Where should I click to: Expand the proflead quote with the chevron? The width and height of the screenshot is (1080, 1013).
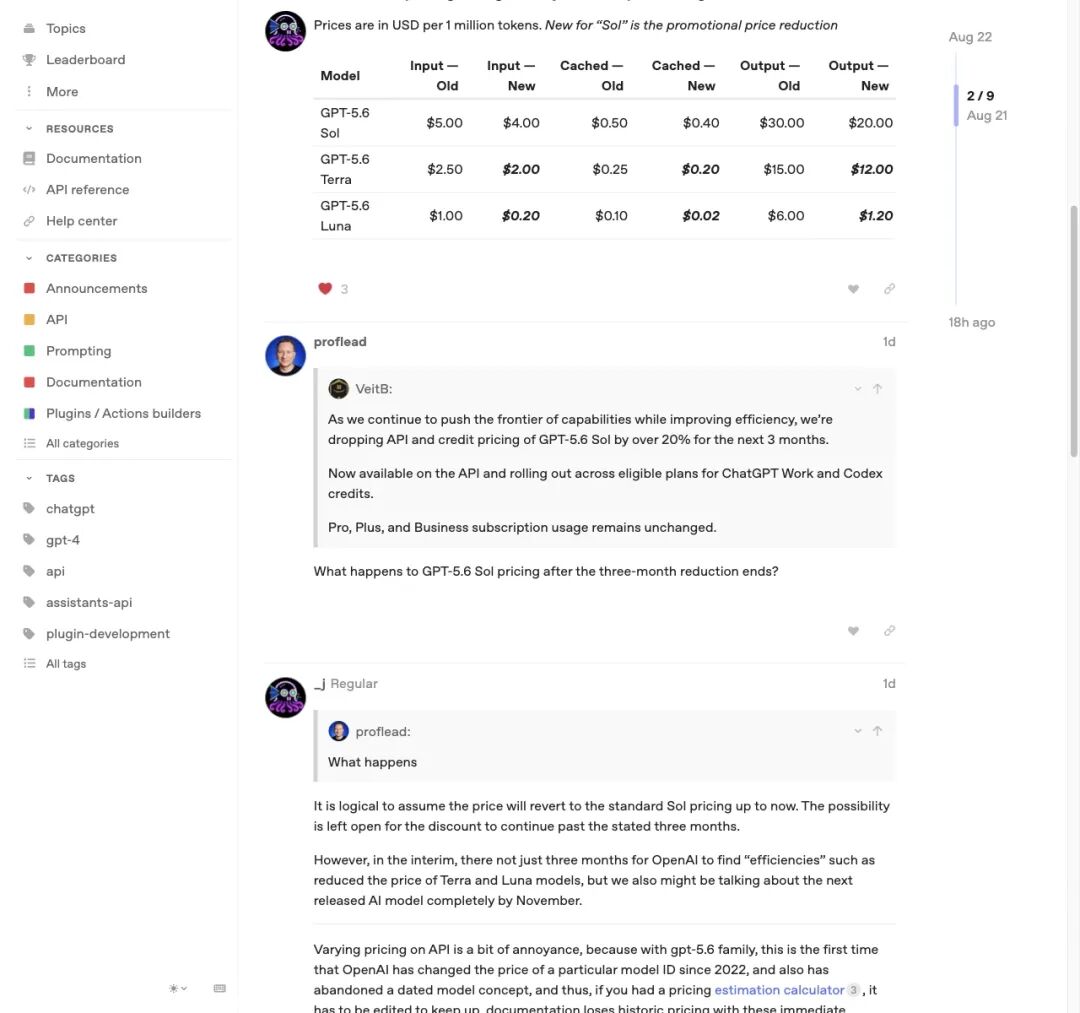click(x=858, y=731)
